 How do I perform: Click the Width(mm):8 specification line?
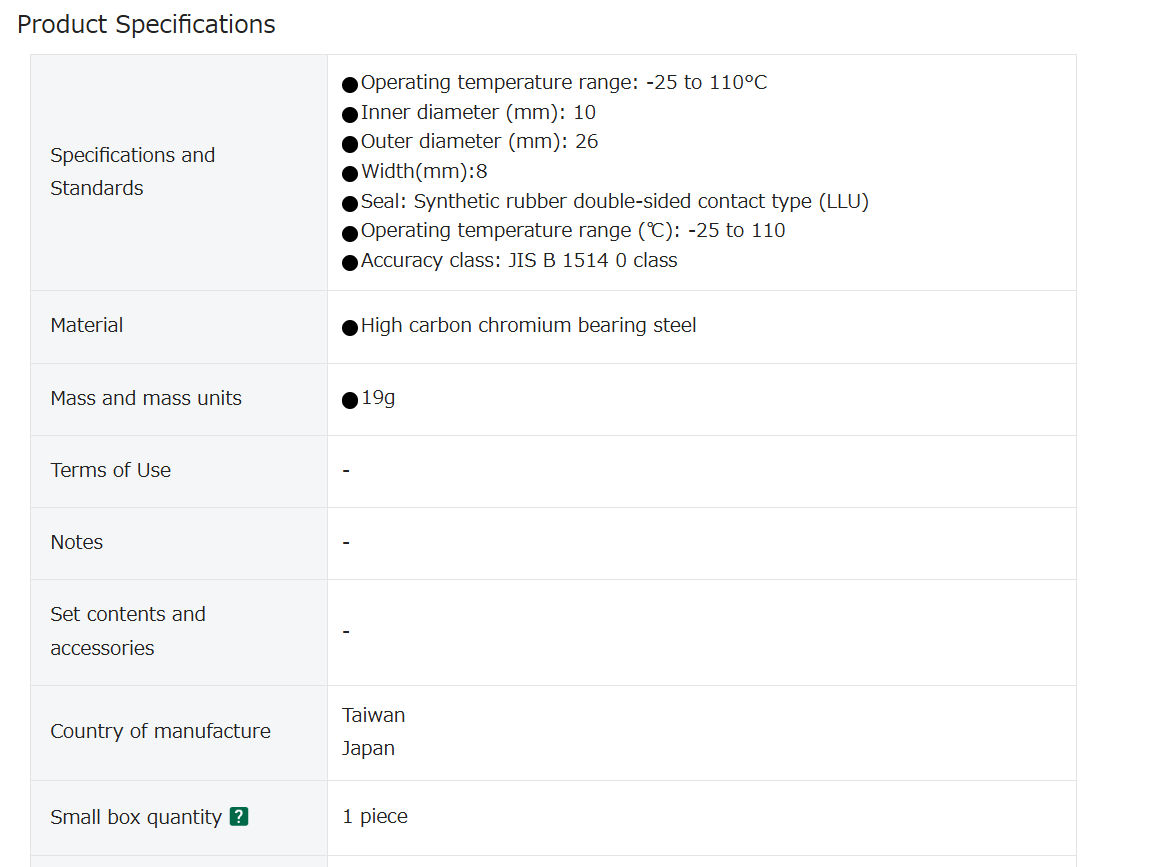click(414, 172)
